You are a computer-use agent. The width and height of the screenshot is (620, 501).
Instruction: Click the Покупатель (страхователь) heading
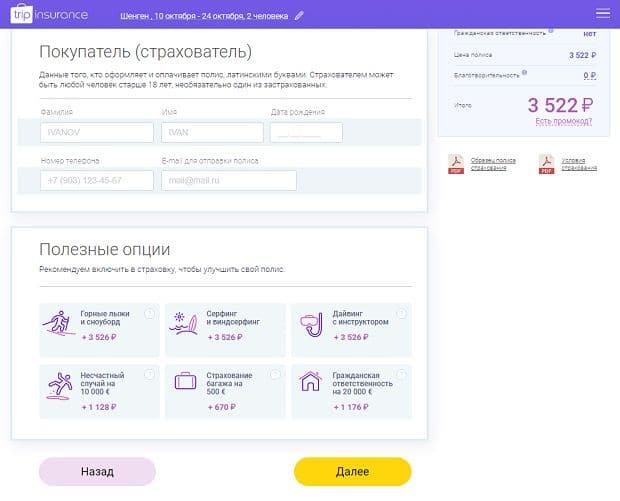click(146, 52)
